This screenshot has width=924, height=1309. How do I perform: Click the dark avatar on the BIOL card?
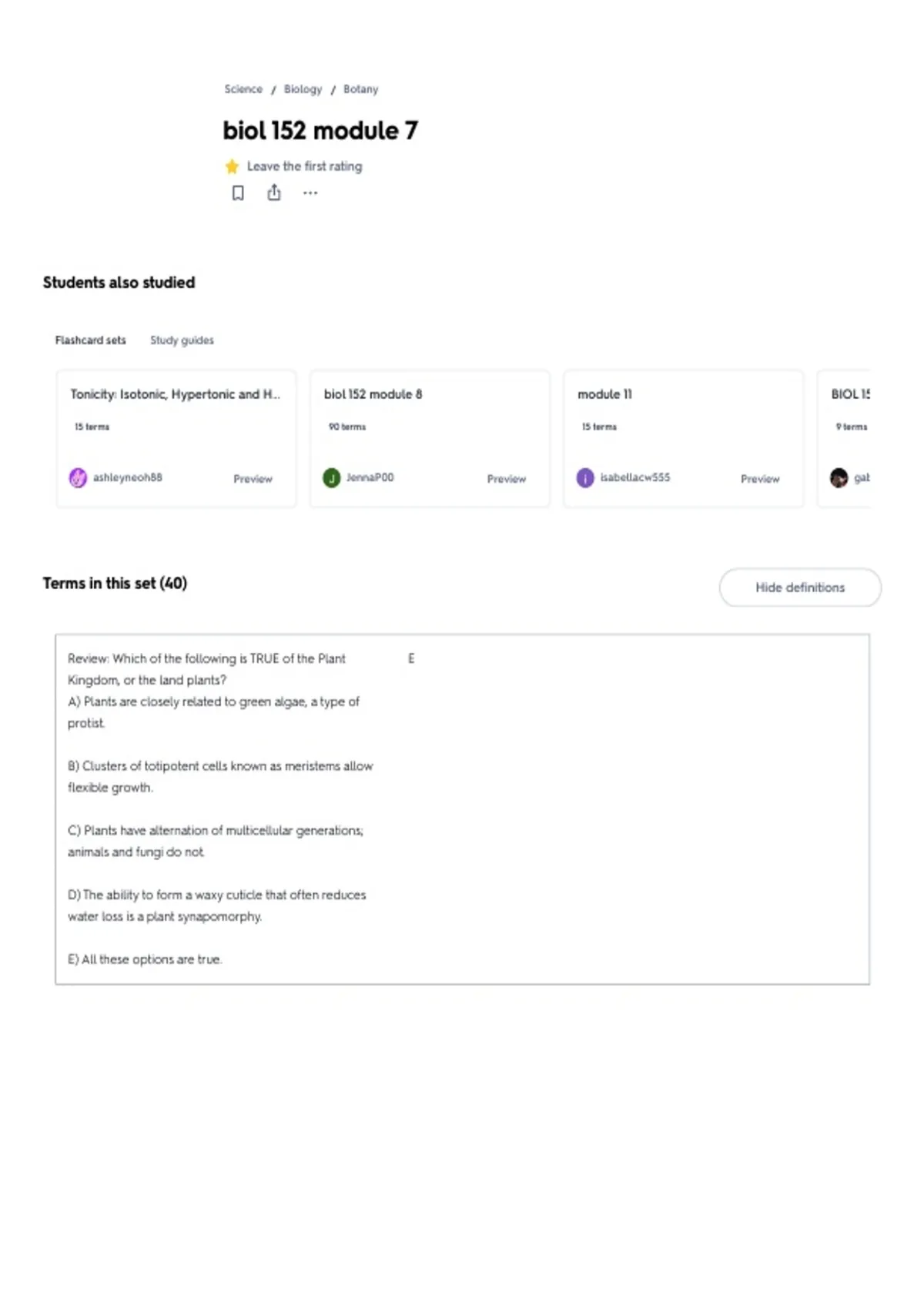839,477
